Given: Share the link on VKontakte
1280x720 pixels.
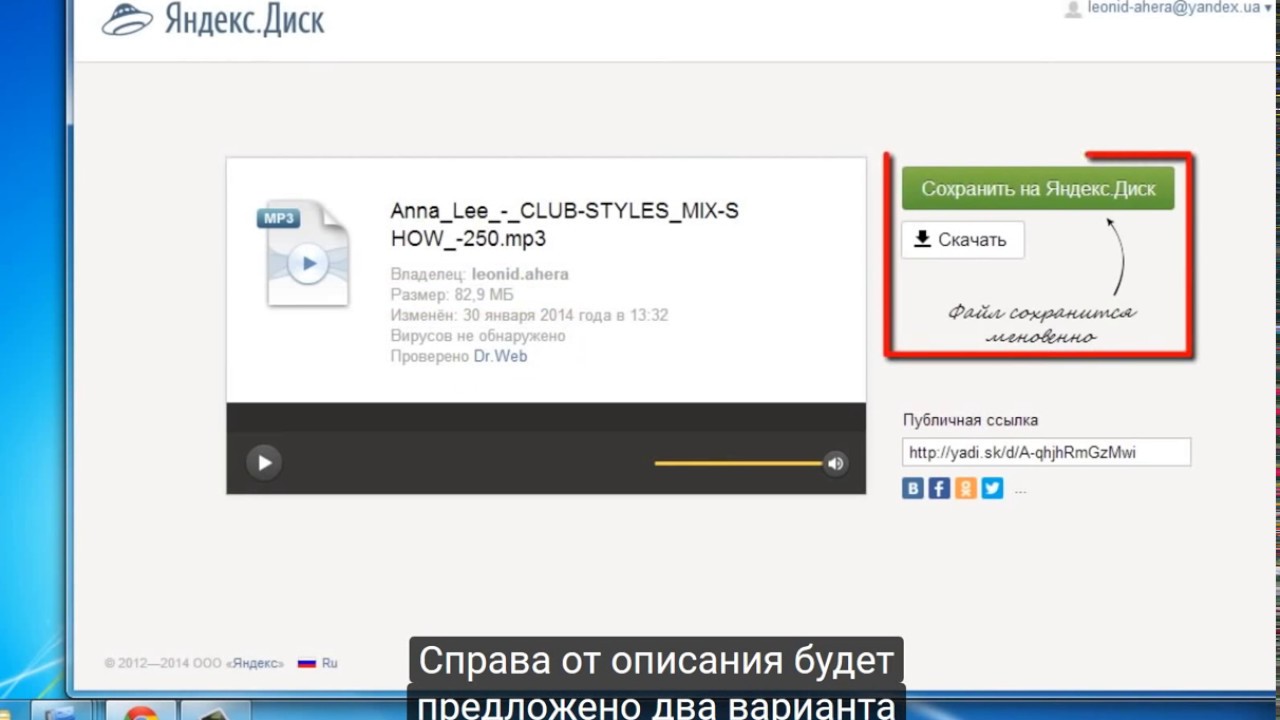Looking at the screenshot, I should (x=913, y=488).
